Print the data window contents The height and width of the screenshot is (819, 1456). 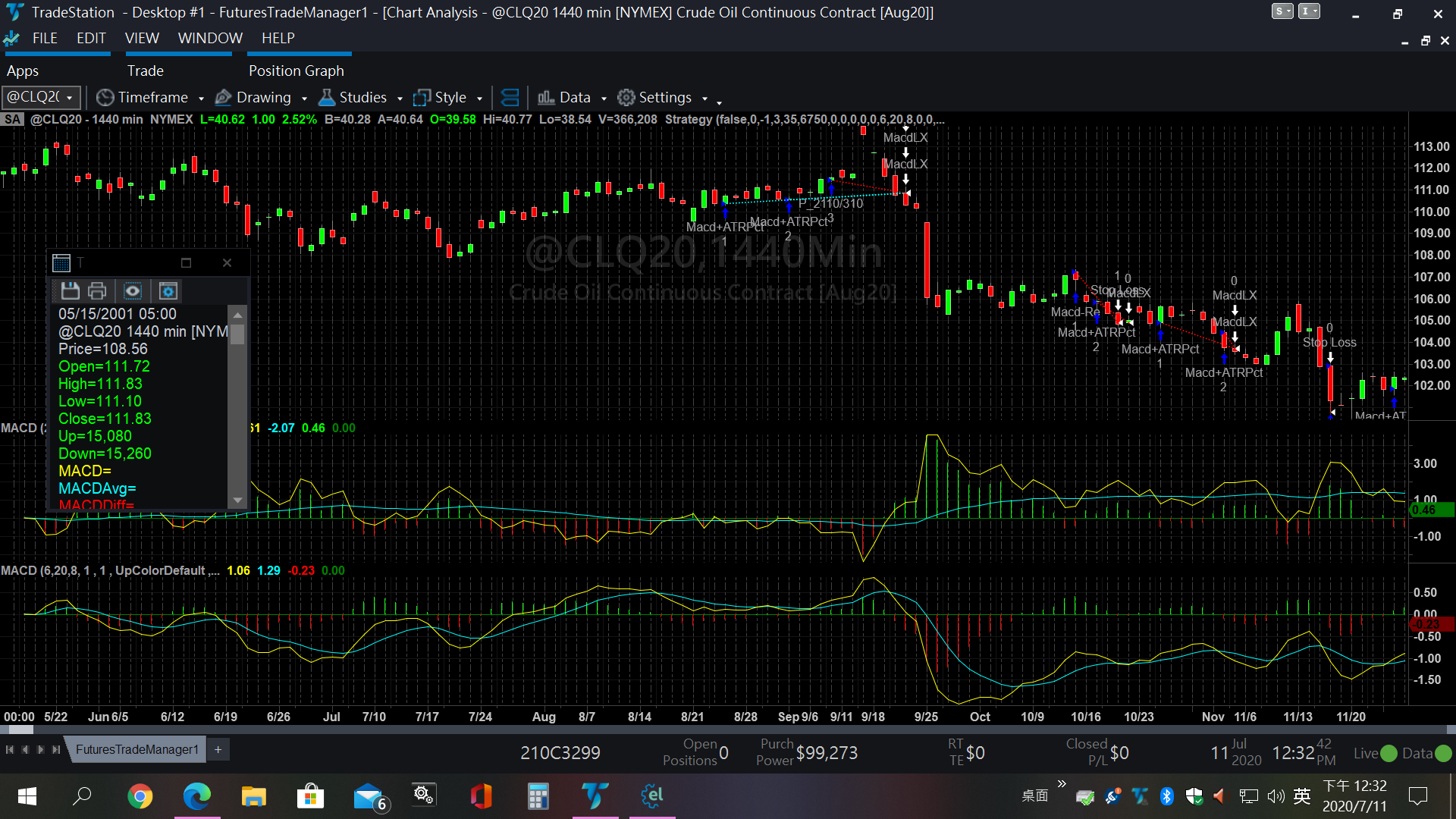coord(97,290)
